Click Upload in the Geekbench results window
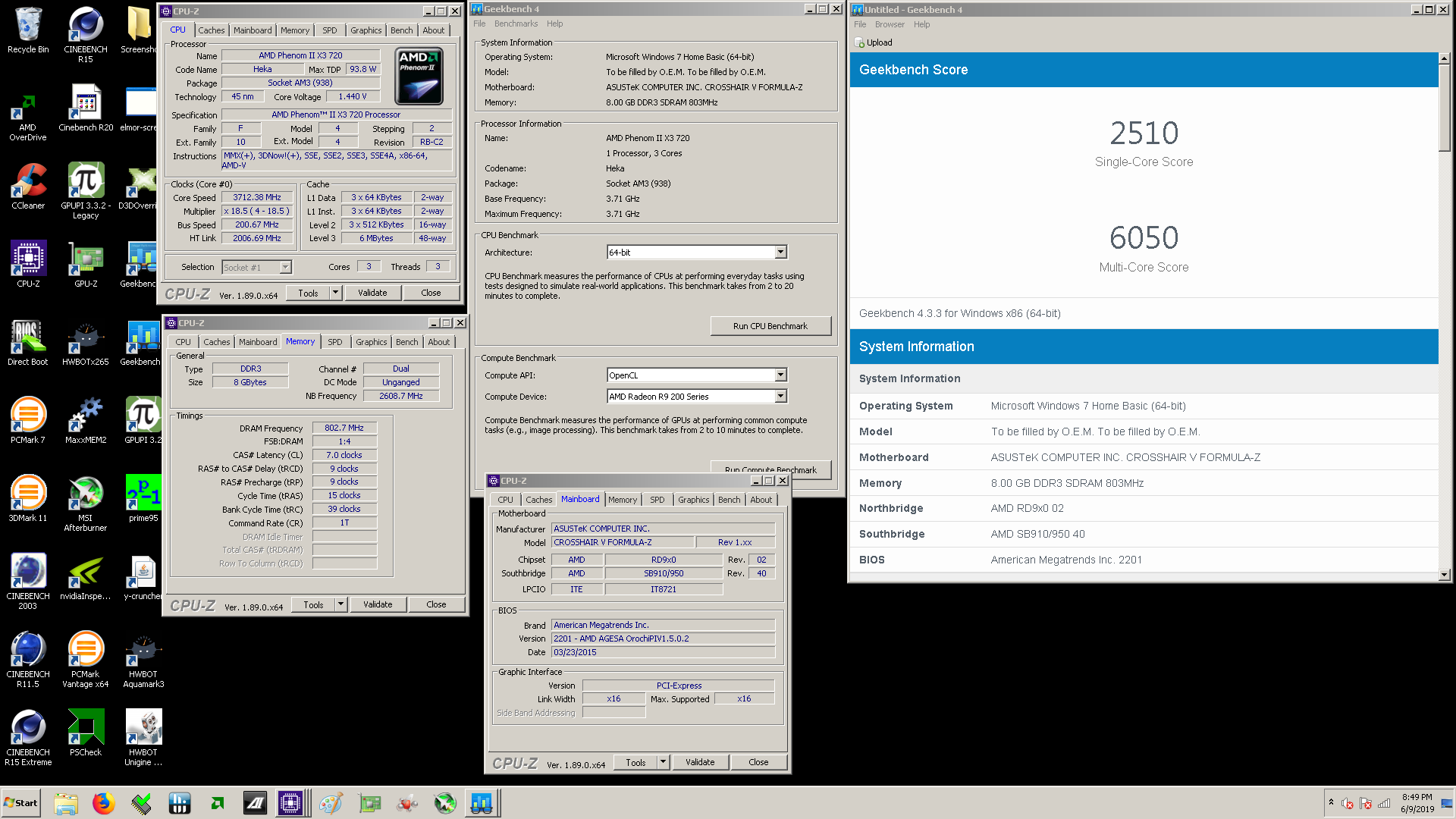This screenshot has height=819, width=1456. (x=874, y=42)
